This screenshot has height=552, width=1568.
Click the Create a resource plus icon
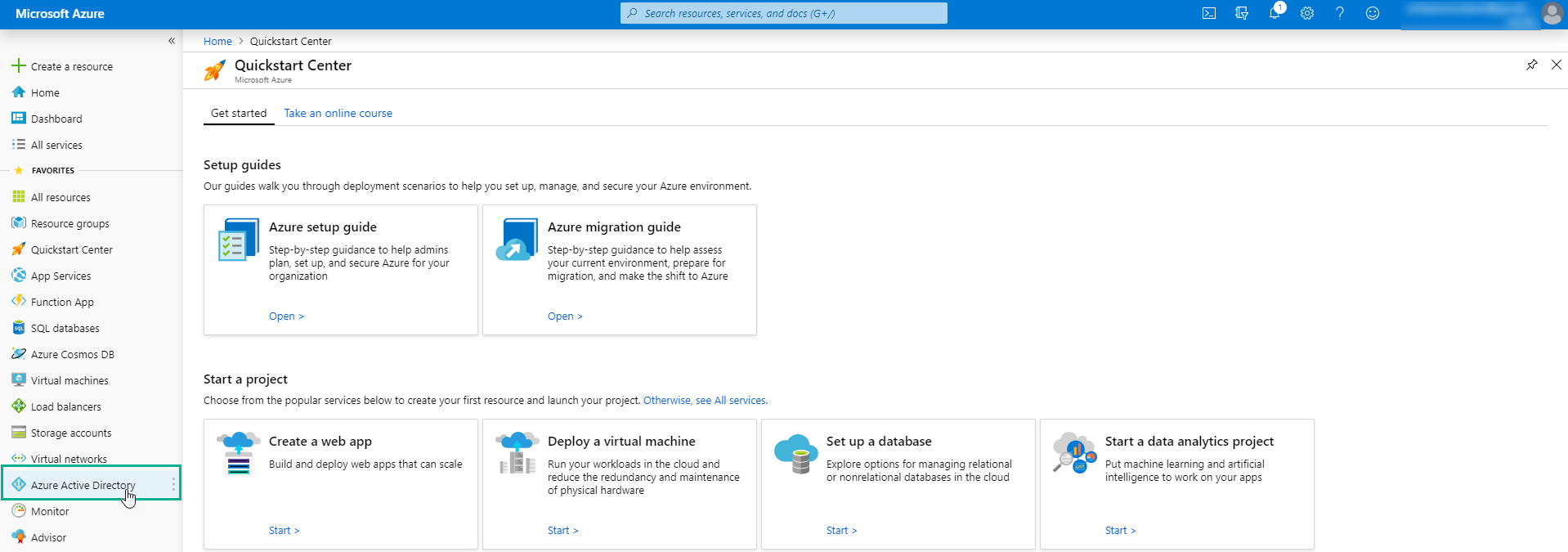click(19, 65)
